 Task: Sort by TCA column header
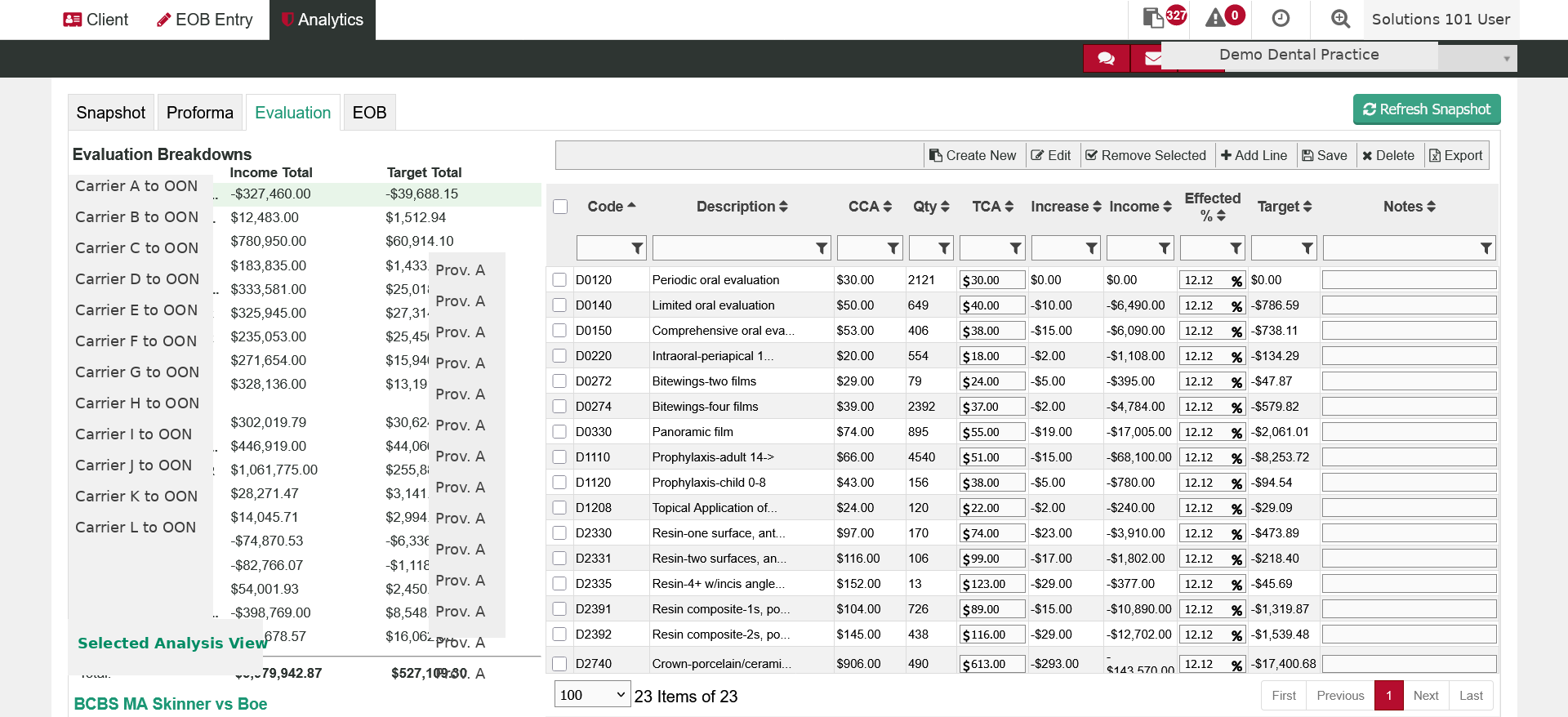[x=993, y=207]
